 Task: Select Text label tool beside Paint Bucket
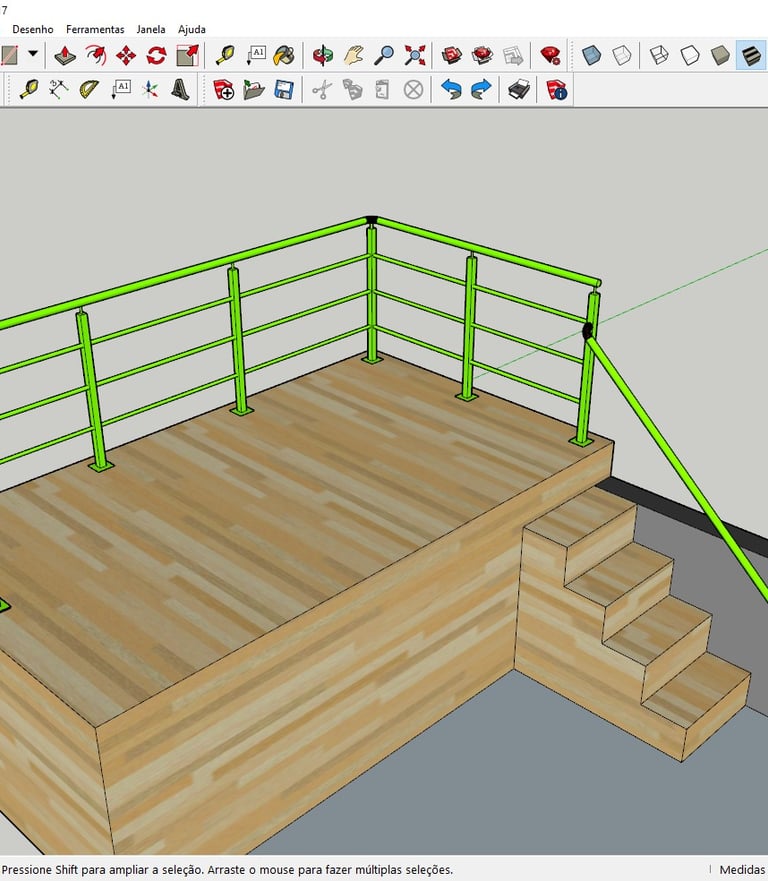point(256,55)
